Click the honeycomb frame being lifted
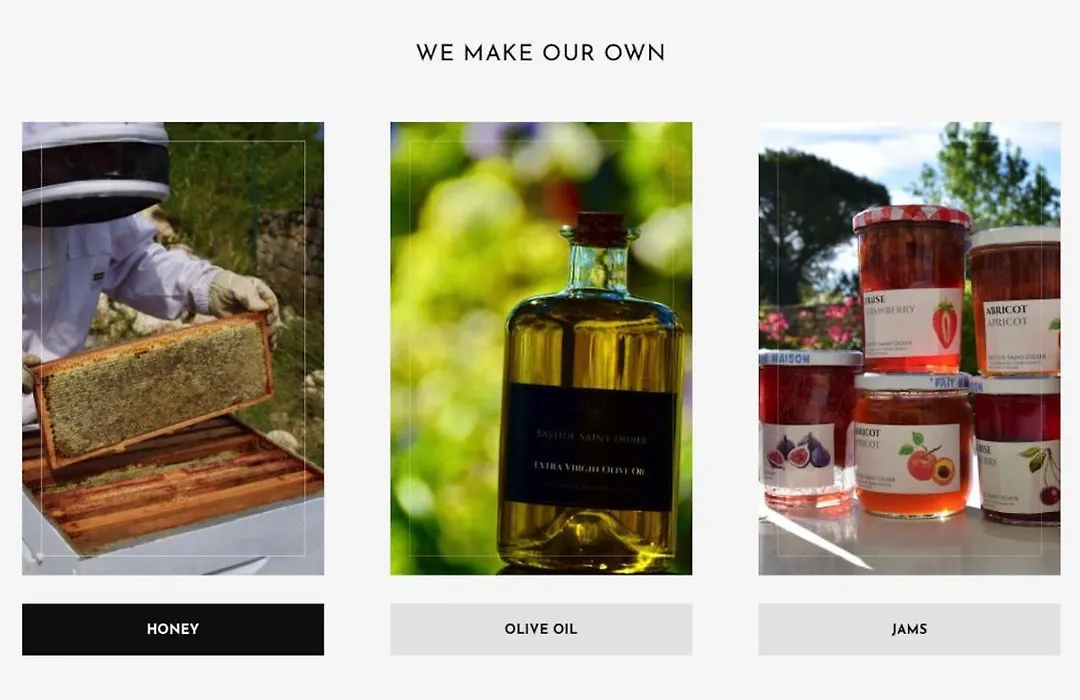Screen dimensions: 1080x700 [x=153, y=389]
